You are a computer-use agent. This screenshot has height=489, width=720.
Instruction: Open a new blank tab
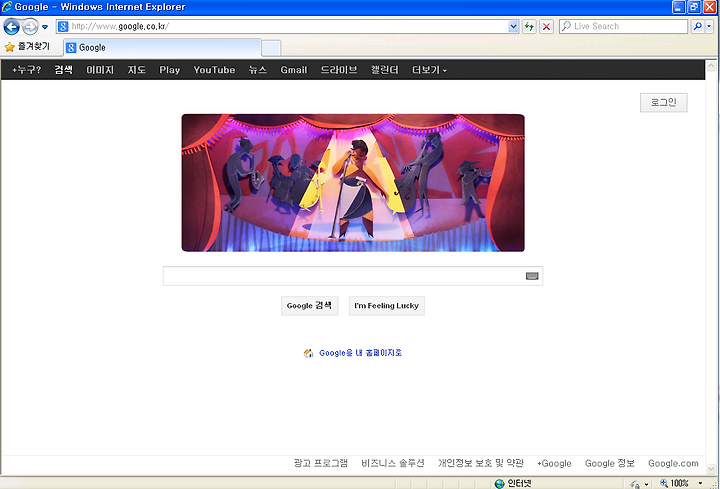271,48
